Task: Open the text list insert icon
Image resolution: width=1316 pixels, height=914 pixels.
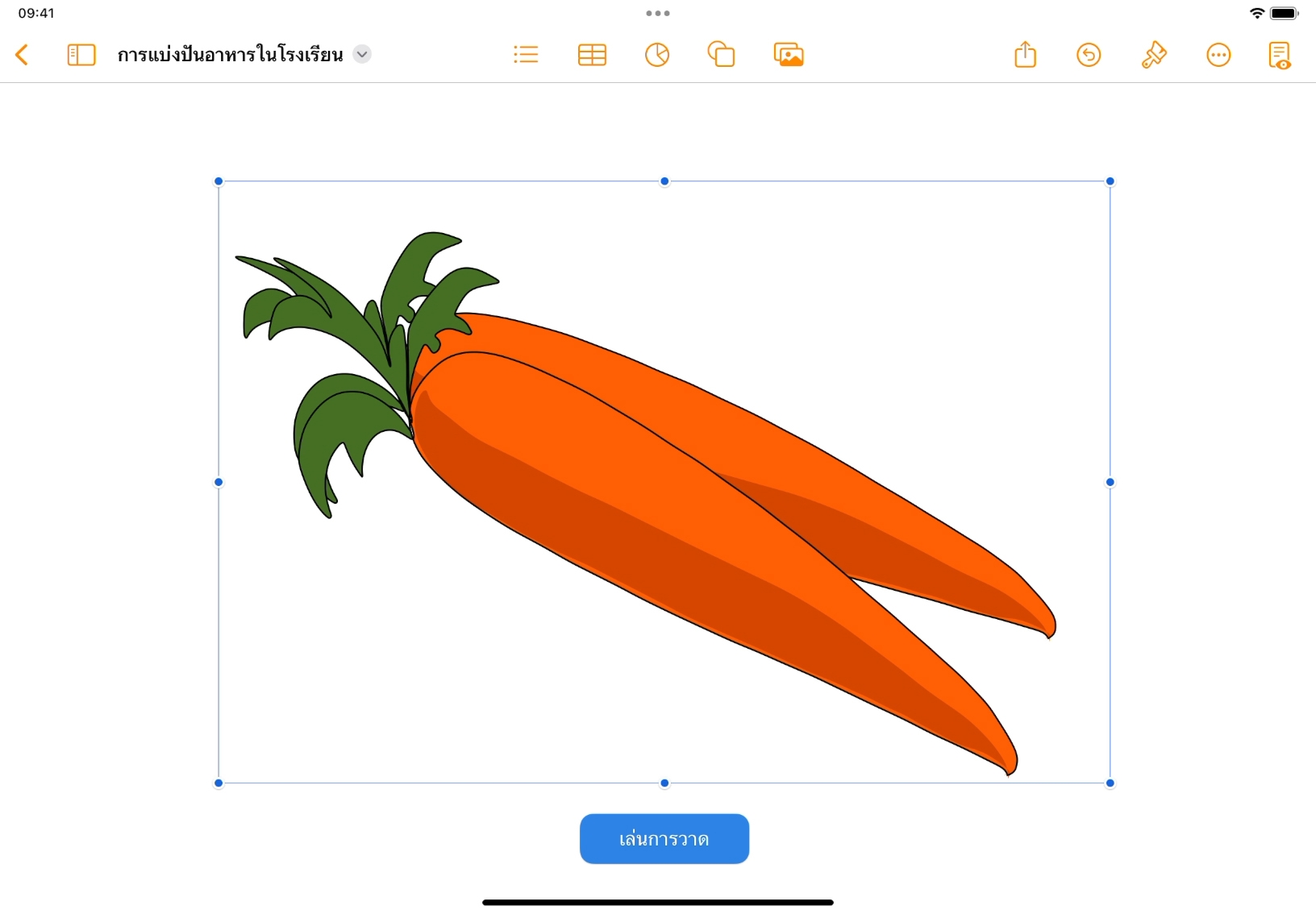Action: click(x=526, y=55)
